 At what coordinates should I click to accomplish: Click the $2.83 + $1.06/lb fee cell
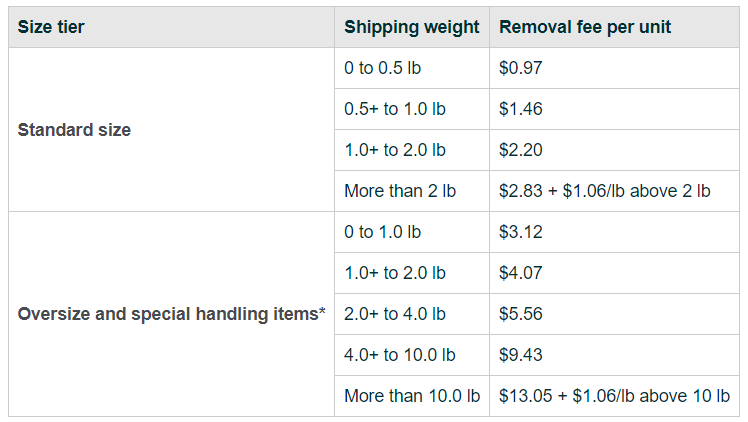click(604, 191)
